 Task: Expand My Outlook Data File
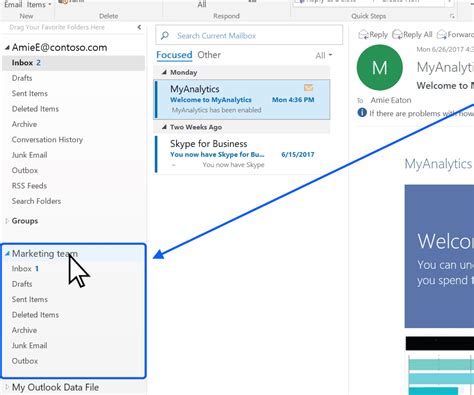(x=7, y=387)
